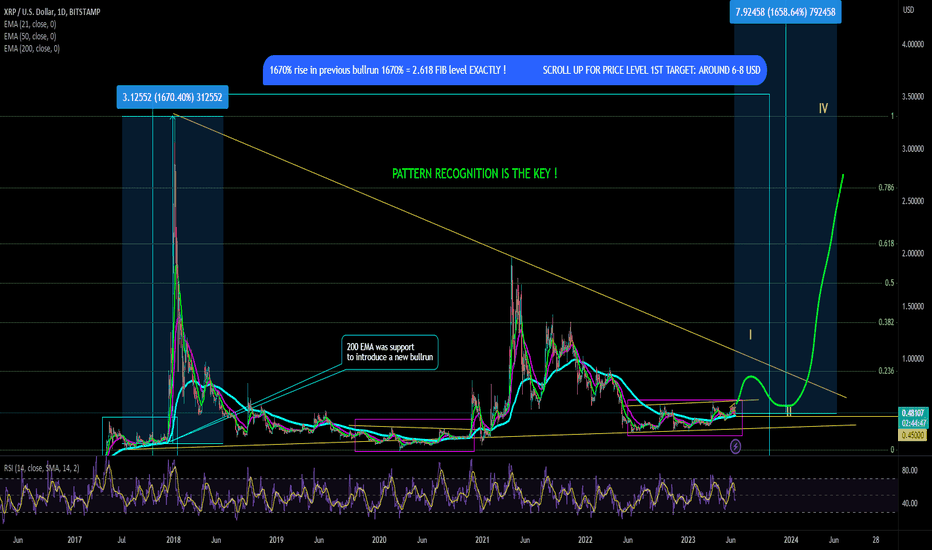Click the 2021 label on time axis
This screenshot has height=550, width=932.
click(482, 540)
